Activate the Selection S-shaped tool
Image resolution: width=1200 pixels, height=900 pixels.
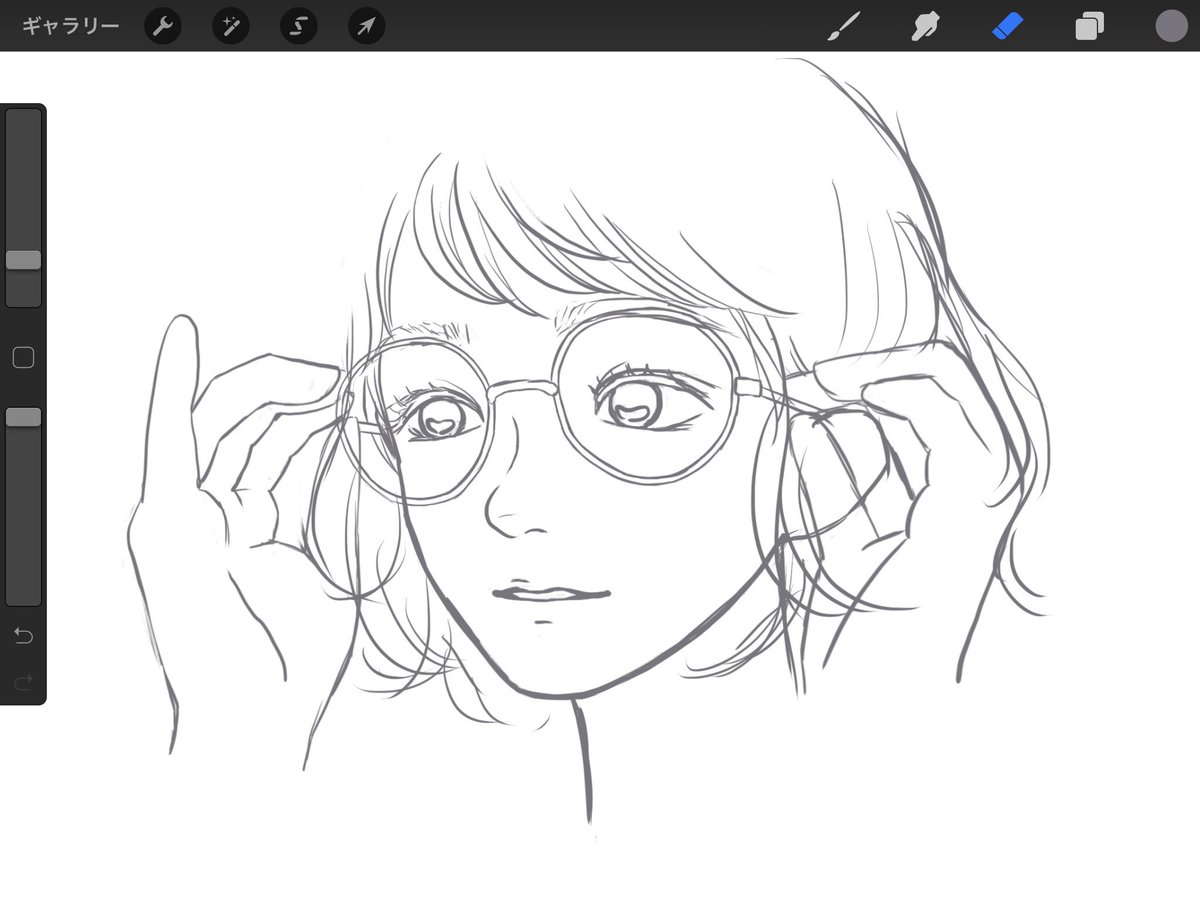pos(298,26)
